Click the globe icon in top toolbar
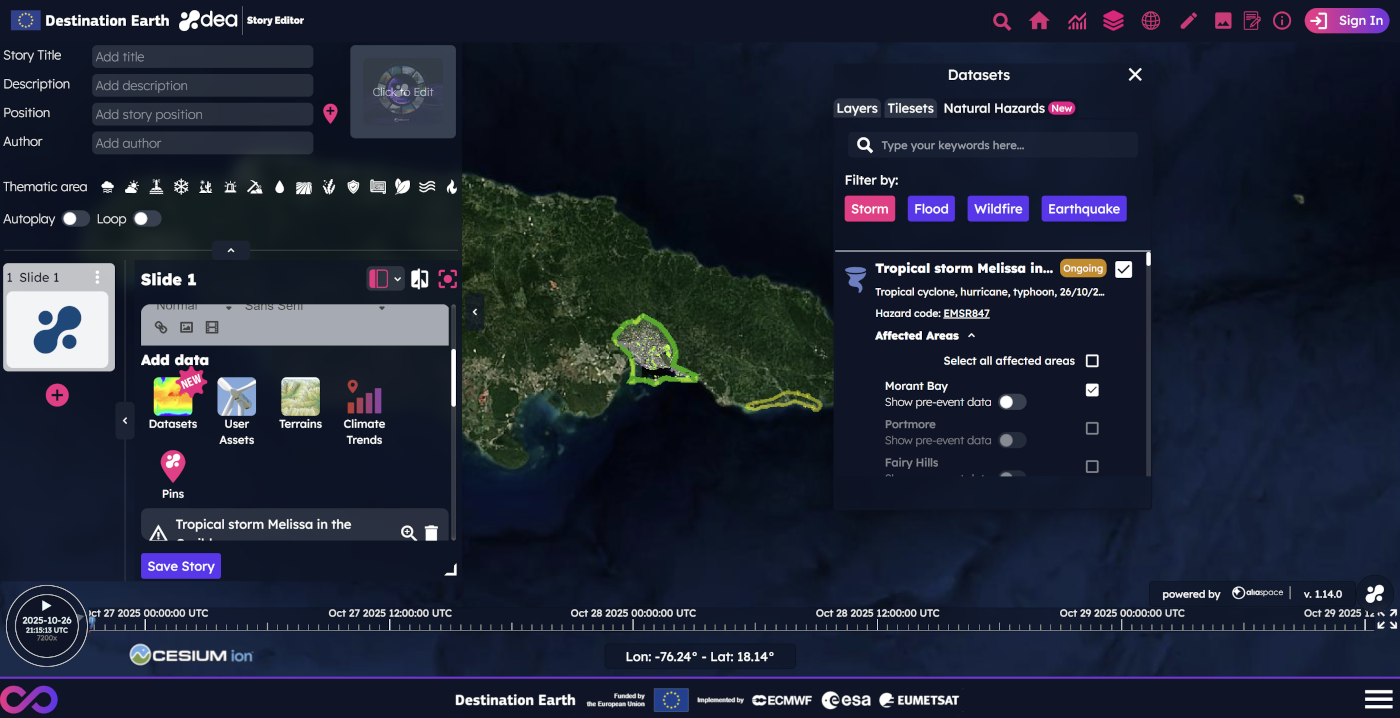1400x718 pixels. point(1151,21)
